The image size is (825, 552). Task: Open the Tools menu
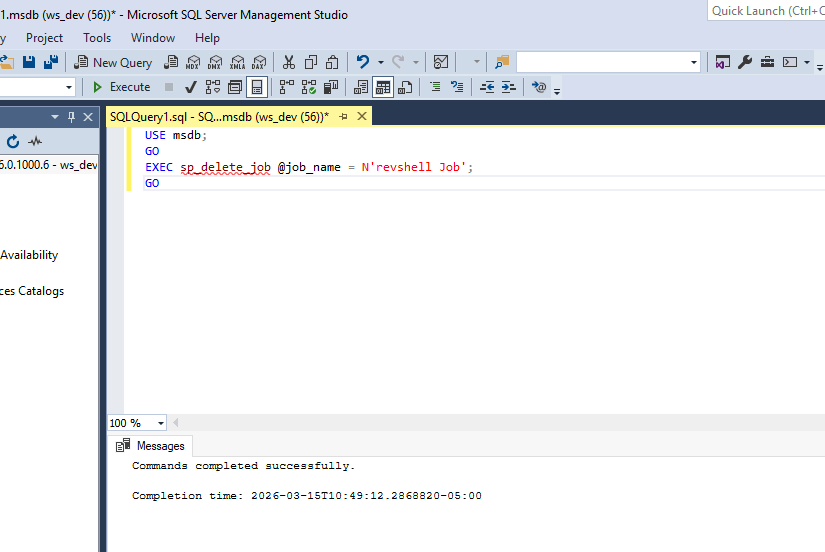(97, 38)
